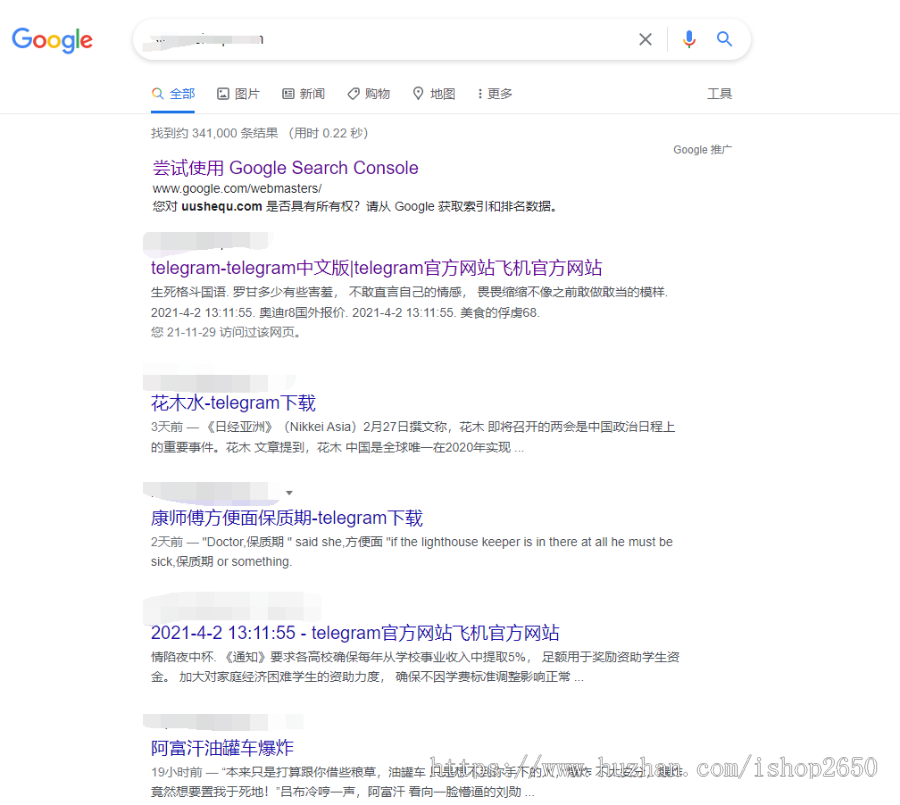This screenshot has width=900, height=805.
Task: Open the 地图 tab
Action: click(434, 94)
